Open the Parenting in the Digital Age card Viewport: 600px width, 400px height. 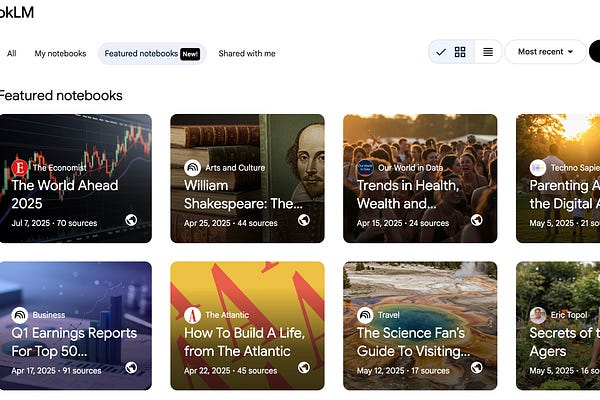(x=558, y=178)
